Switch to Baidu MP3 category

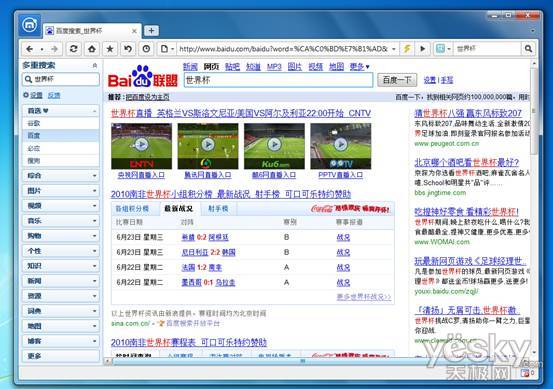point(274,67)
